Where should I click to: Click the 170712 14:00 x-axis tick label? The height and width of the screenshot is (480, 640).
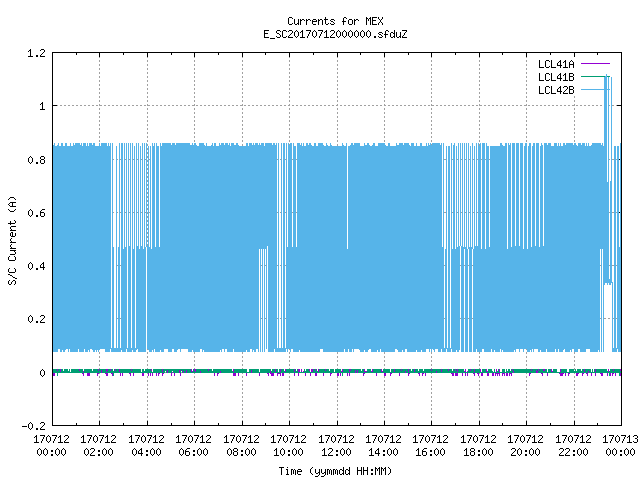pyautogui.click(x=383, y=446)
